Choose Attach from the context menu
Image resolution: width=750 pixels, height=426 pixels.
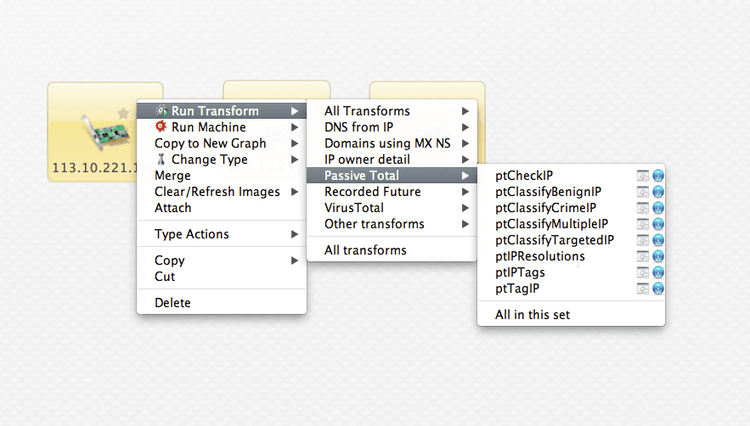173,208
